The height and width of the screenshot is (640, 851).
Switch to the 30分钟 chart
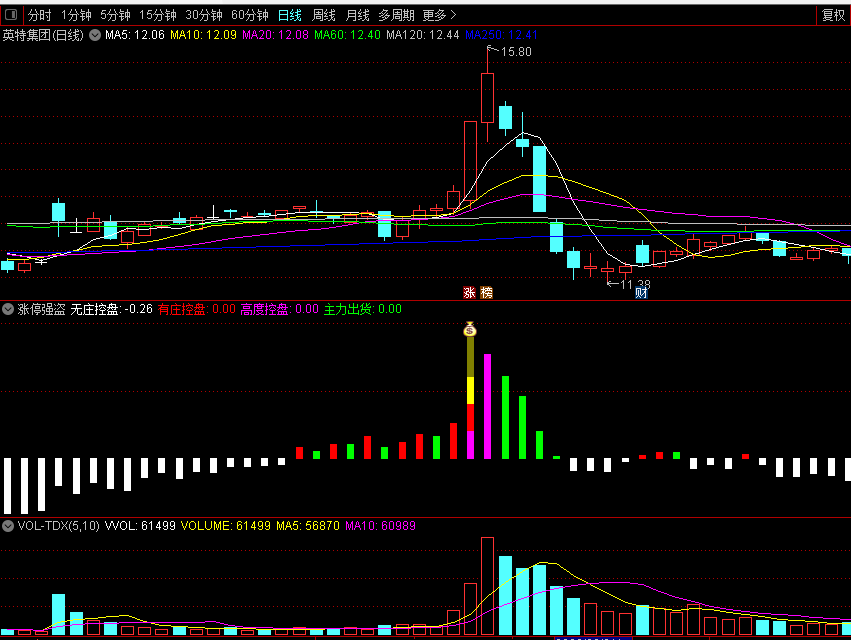[x=204, y=15]
